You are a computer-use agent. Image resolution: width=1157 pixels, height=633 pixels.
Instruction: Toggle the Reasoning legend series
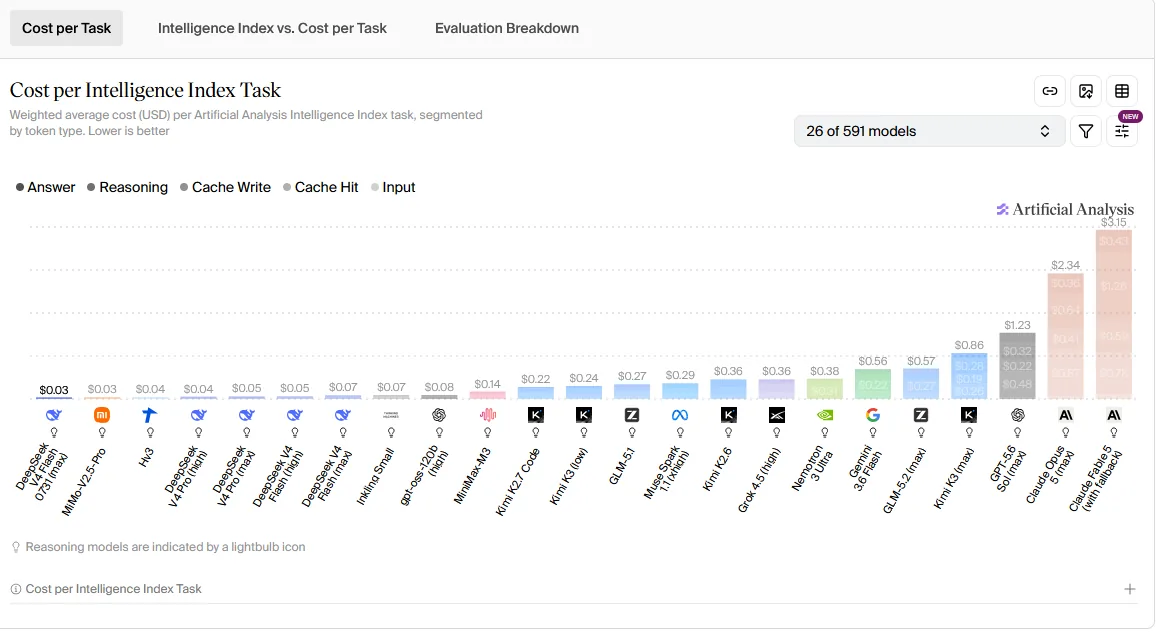[x=127, y=187]
